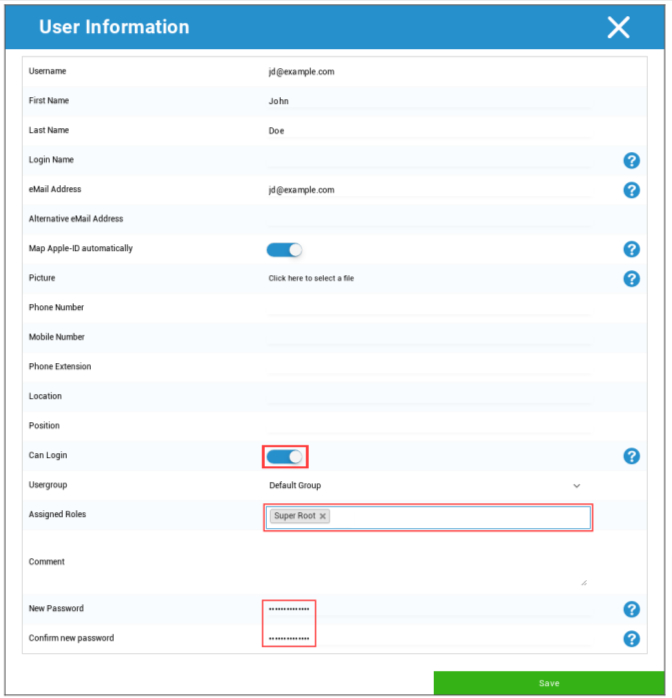
Task: Click the Picture field help icon
Action: (x=631, y=279)
